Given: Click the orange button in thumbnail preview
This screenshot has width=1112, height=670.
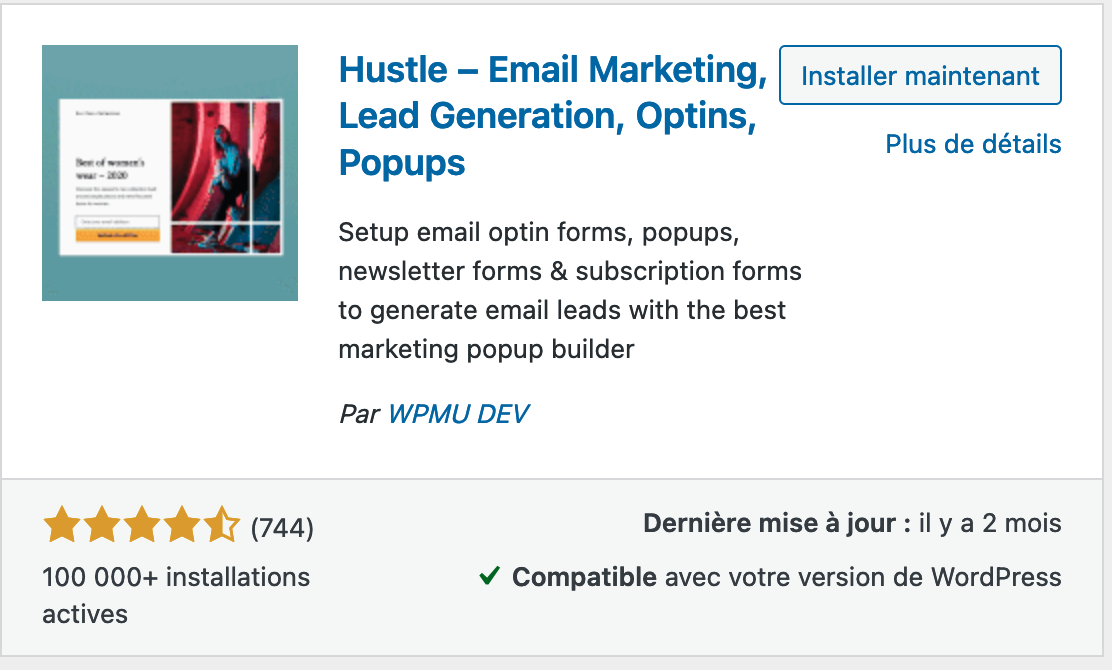Looking at the screenshot, I should [x=118, y=235].
